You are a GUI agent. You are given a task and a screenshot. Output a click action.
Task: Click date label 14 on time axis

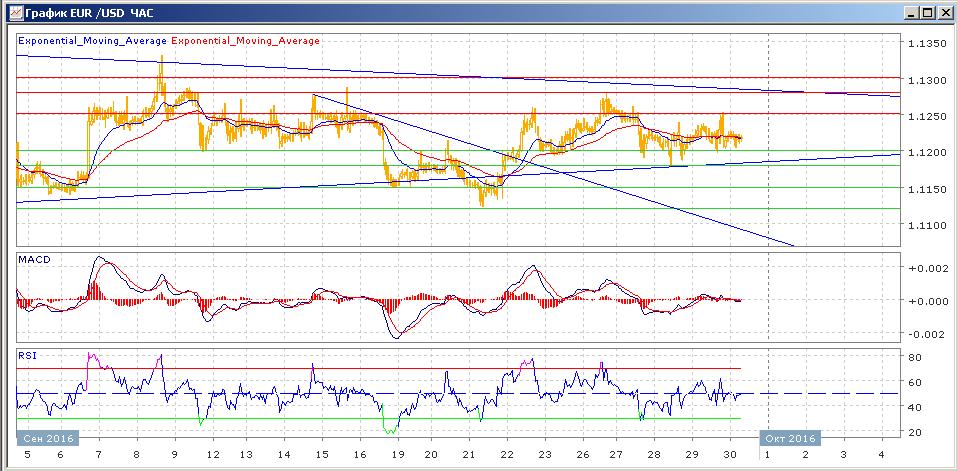284,455
